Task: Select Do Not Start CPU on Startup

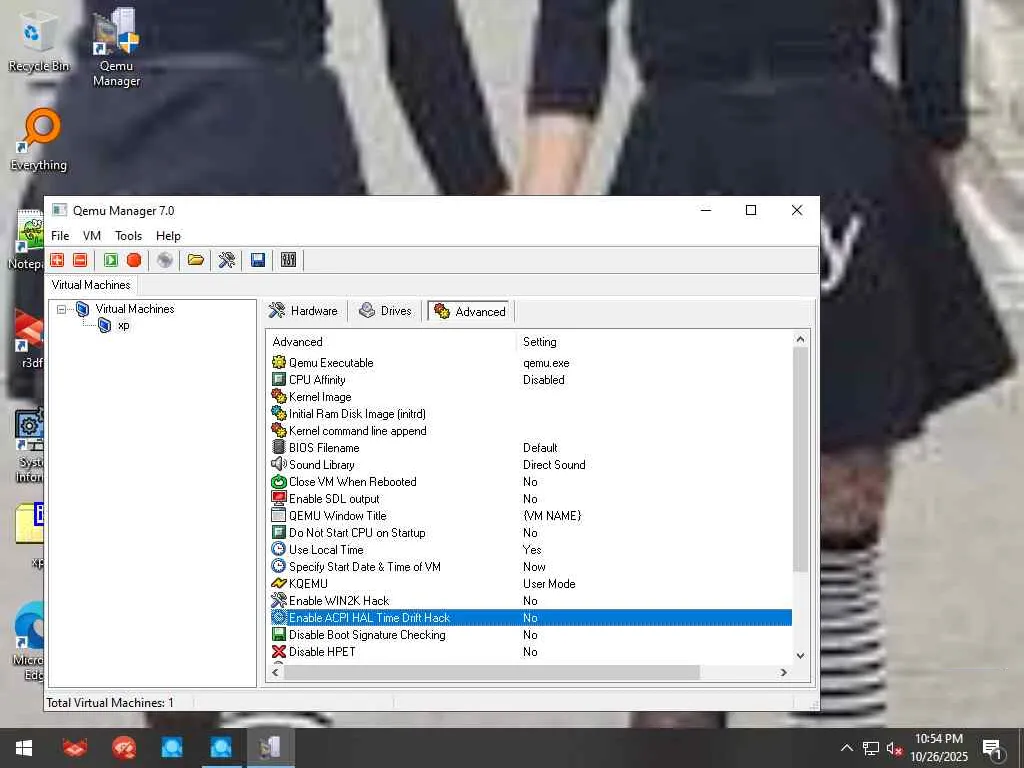Action: [531, 532]
